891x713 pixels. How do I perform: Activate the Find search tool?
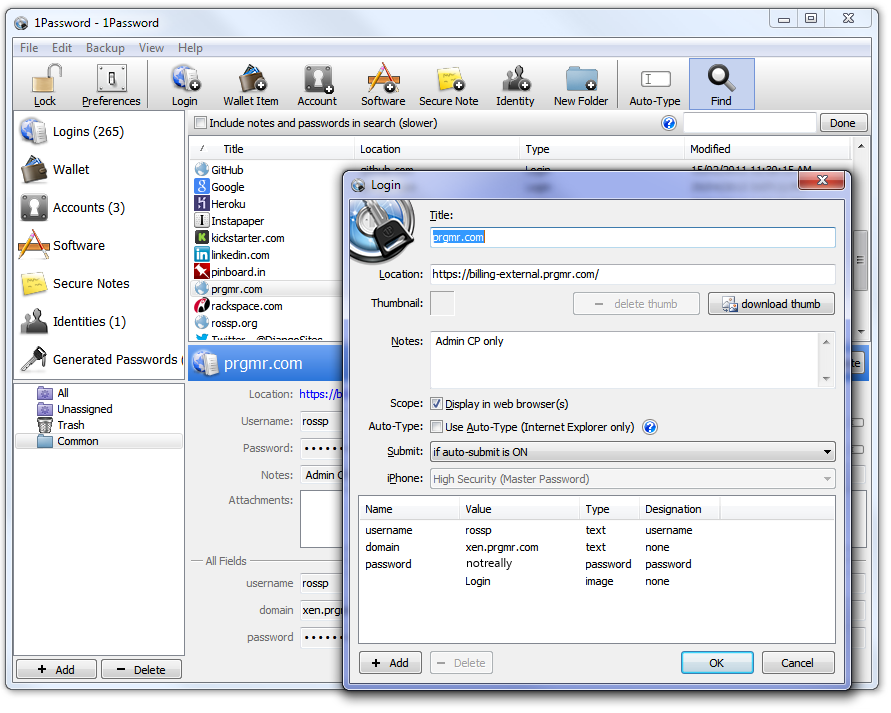tap(722, 84)
